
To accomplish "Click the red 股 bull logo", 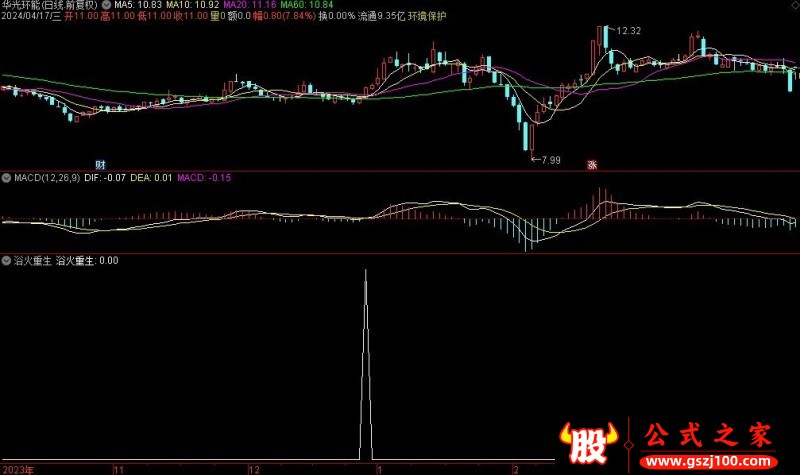I will [x=584, y=444].
